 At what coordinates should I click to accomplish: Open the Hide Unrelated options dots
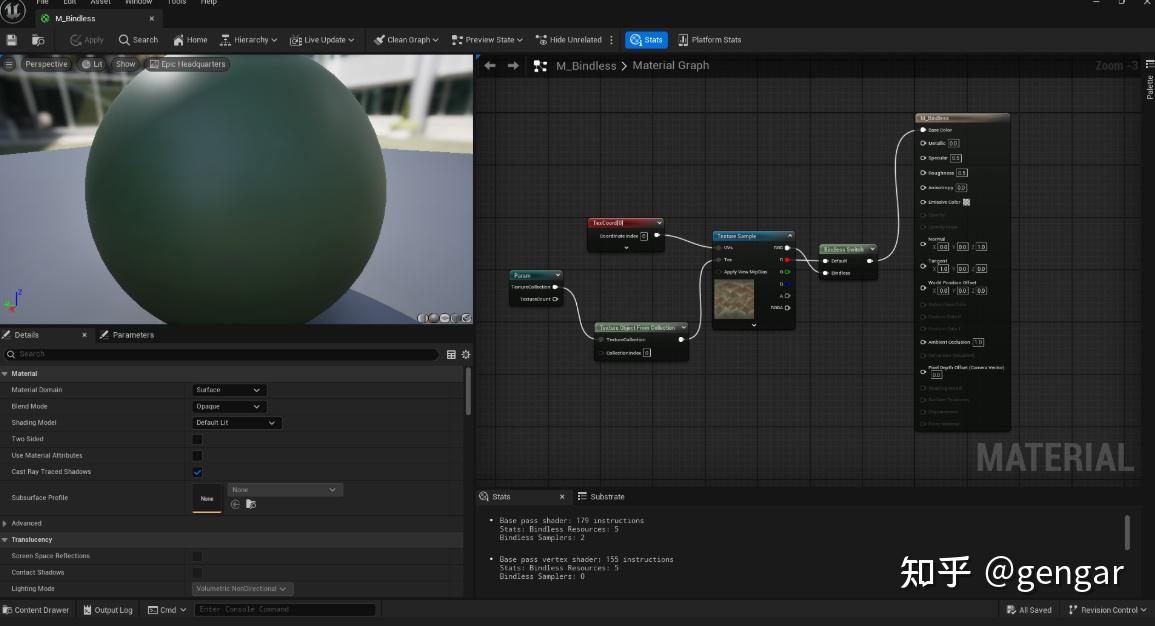tap(611, 40)
